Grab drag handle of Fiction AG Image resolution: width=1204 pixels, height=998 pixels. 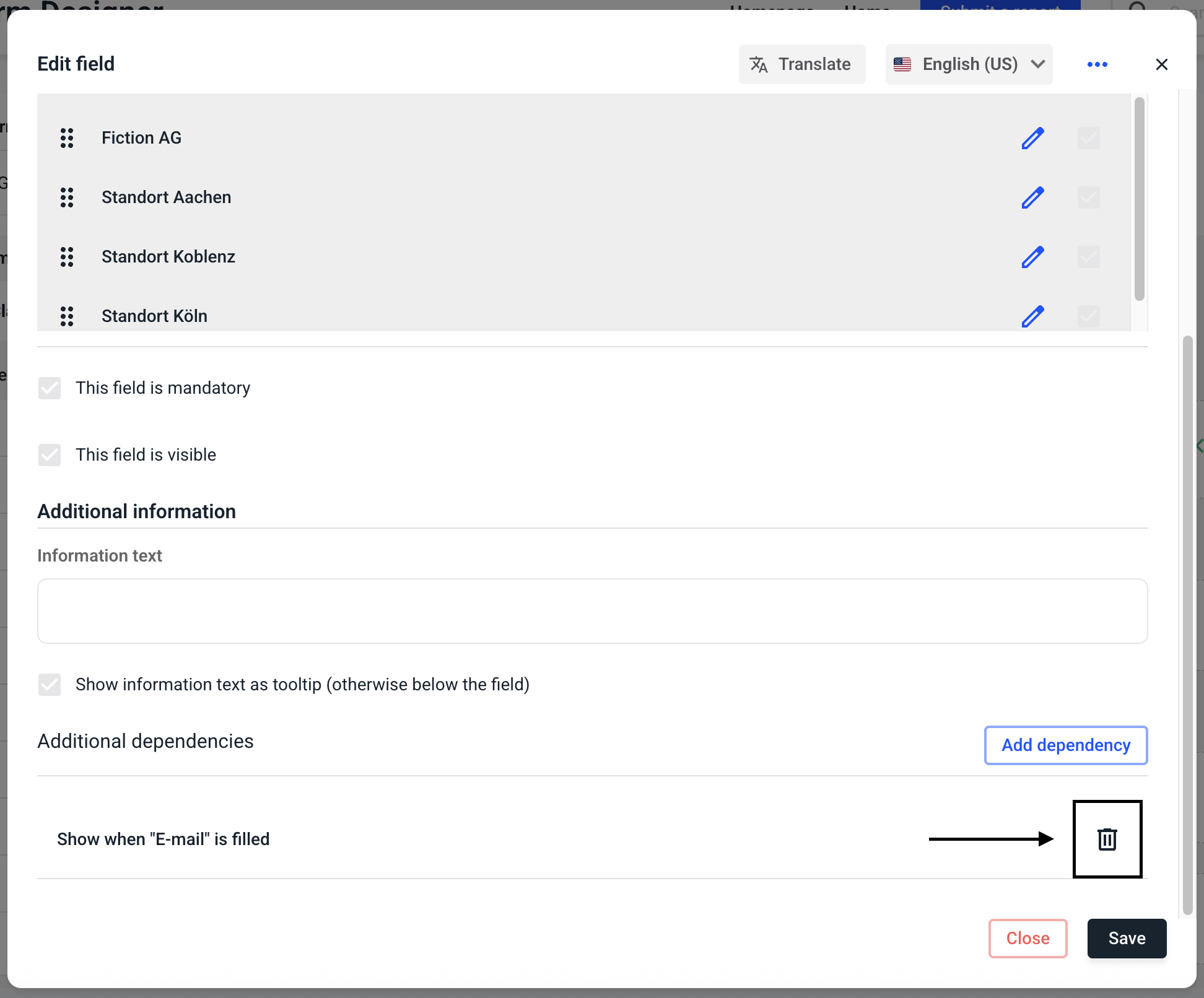[67, 138]
